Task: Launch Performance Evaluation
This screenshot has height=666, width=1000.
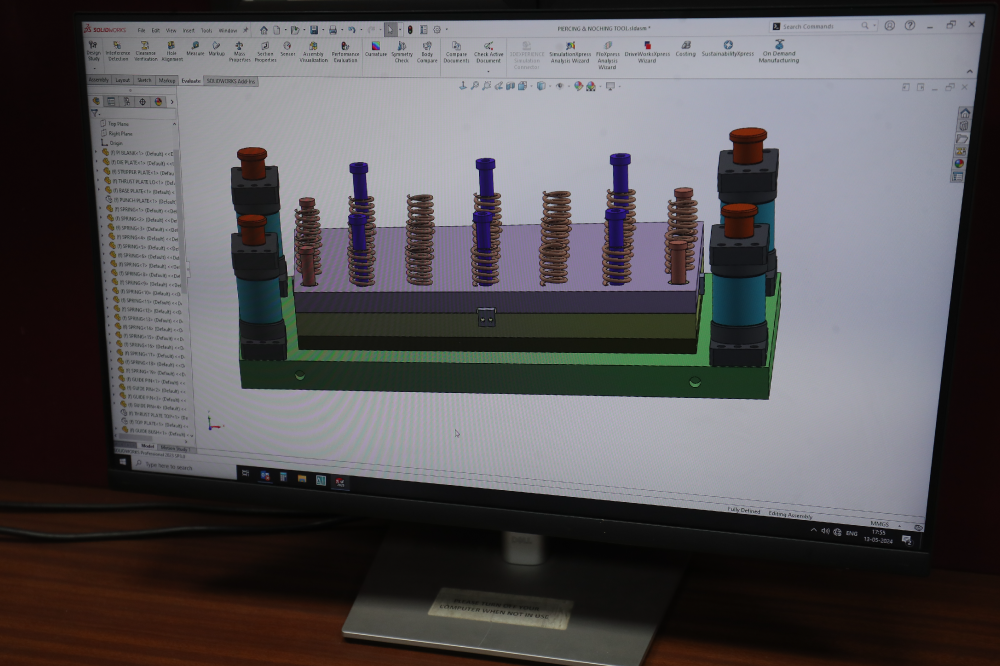Action: pos(345,51)
